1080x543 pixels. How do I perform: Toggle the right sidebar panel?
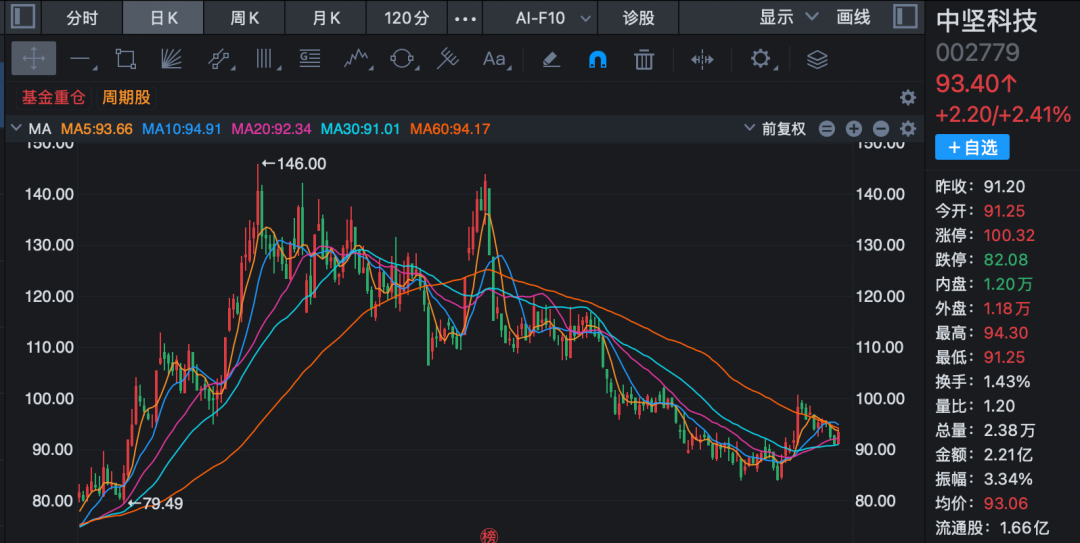click(904, 17)
